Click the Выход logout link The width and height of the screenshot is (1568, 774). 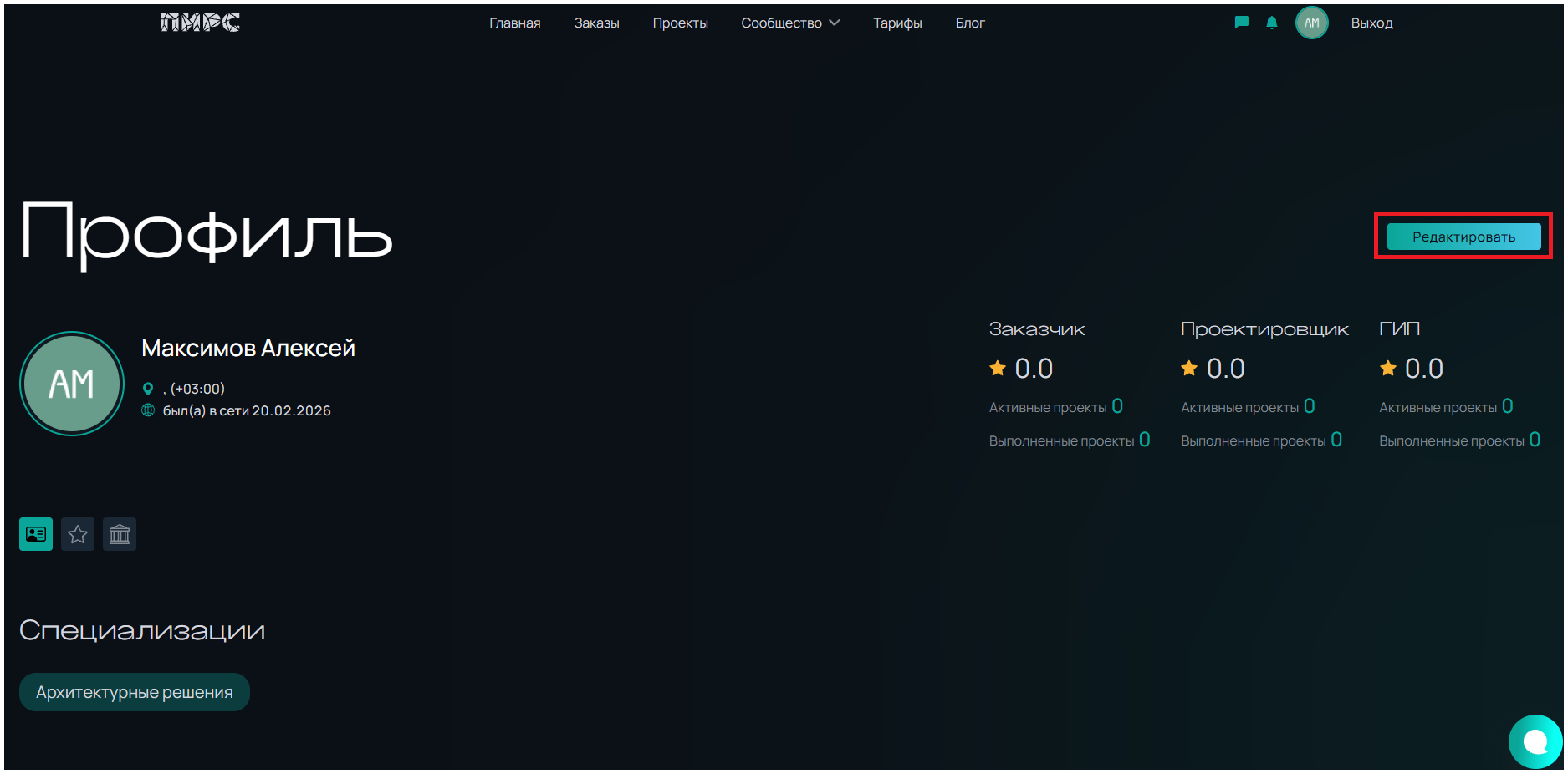(1371, 23)
